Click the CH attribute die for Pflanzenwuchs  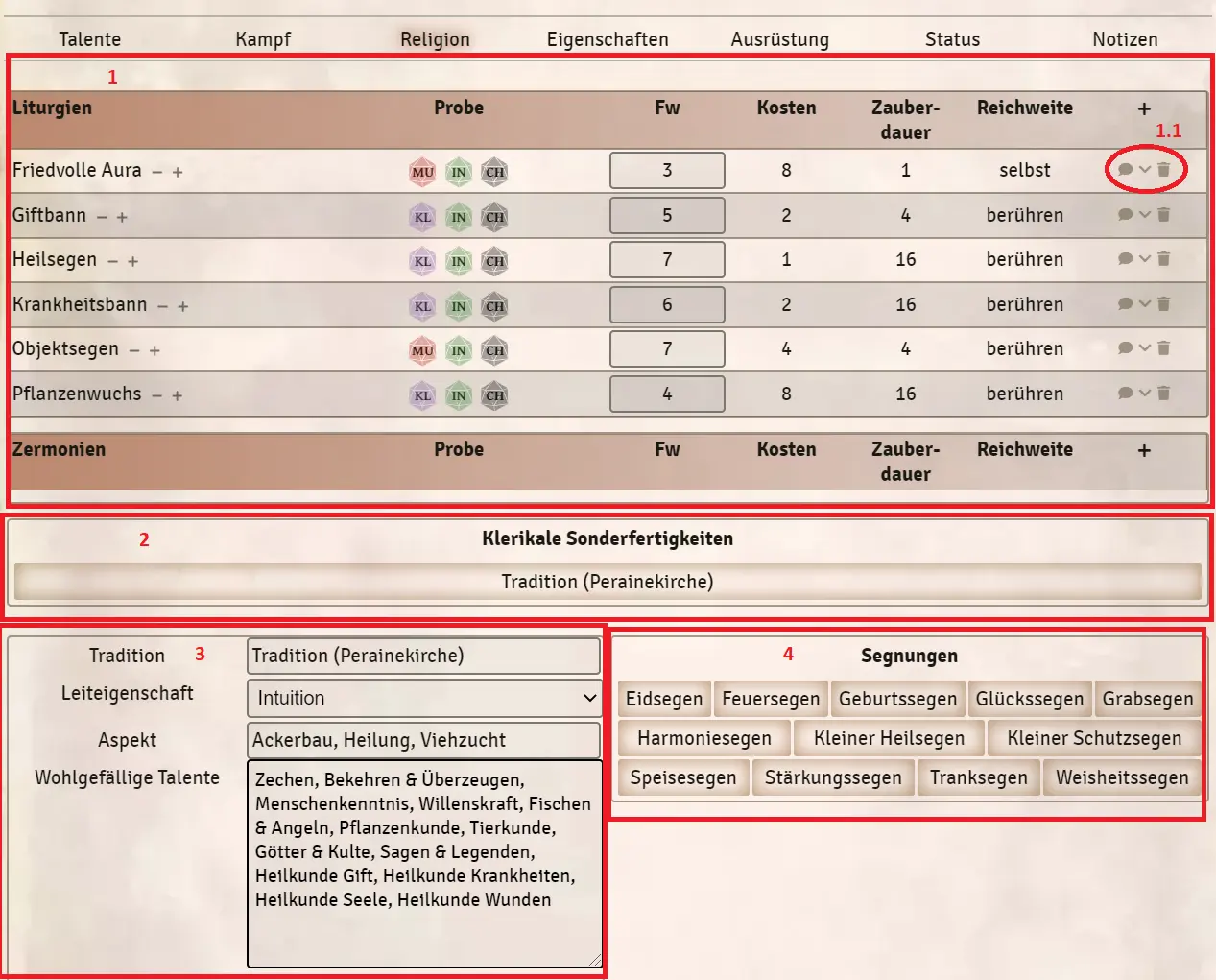pyautogui.click(x=494, y=395)
